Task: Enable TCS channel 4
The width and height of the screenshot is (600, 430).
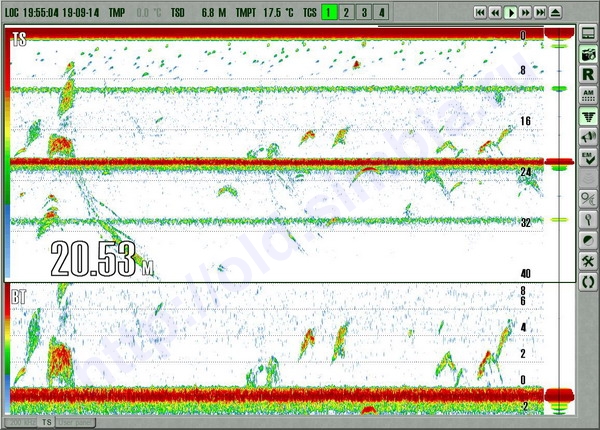Action: [381, 12]
